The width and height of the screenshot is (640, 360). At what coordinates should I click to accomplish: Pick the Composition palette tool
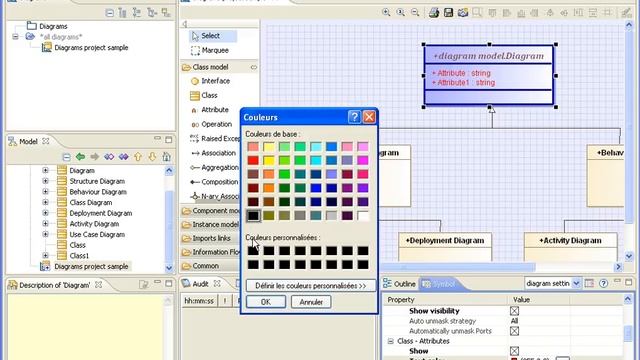pyautogui.click(x=215, y=182)
